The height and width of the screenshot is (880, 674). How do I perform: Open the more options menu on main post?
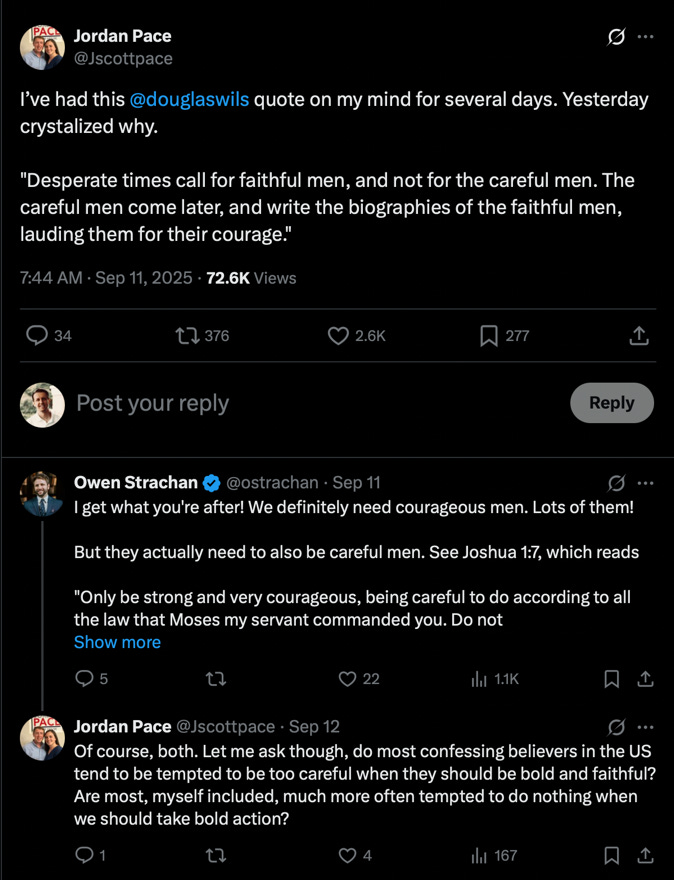click(645, 37)
